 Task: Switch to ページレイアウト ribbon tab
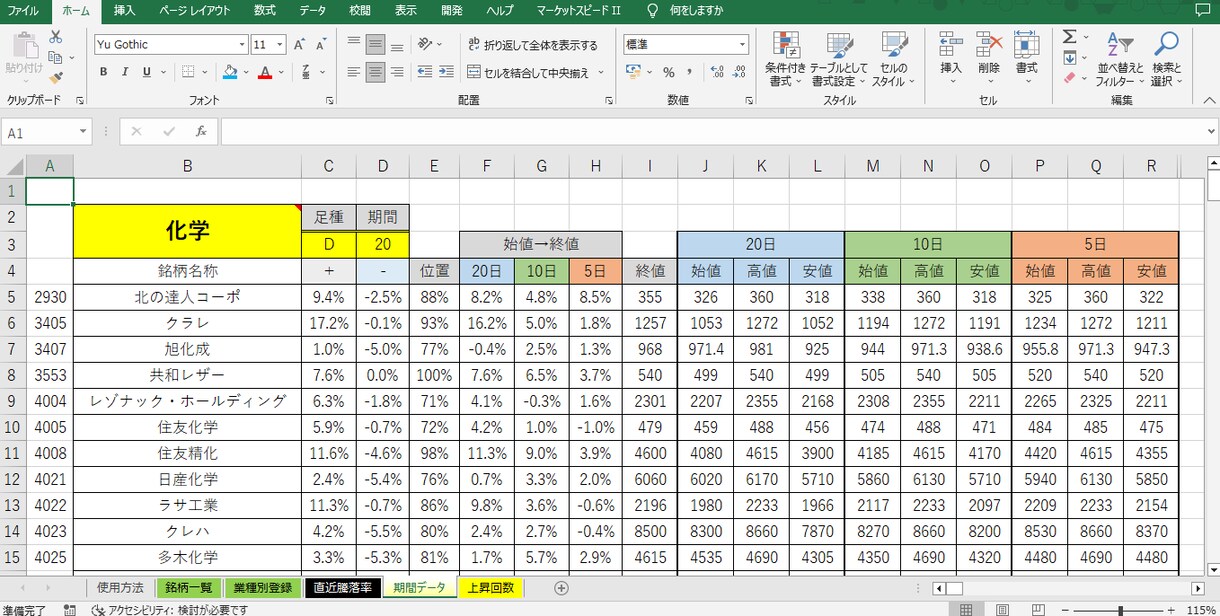195,11
